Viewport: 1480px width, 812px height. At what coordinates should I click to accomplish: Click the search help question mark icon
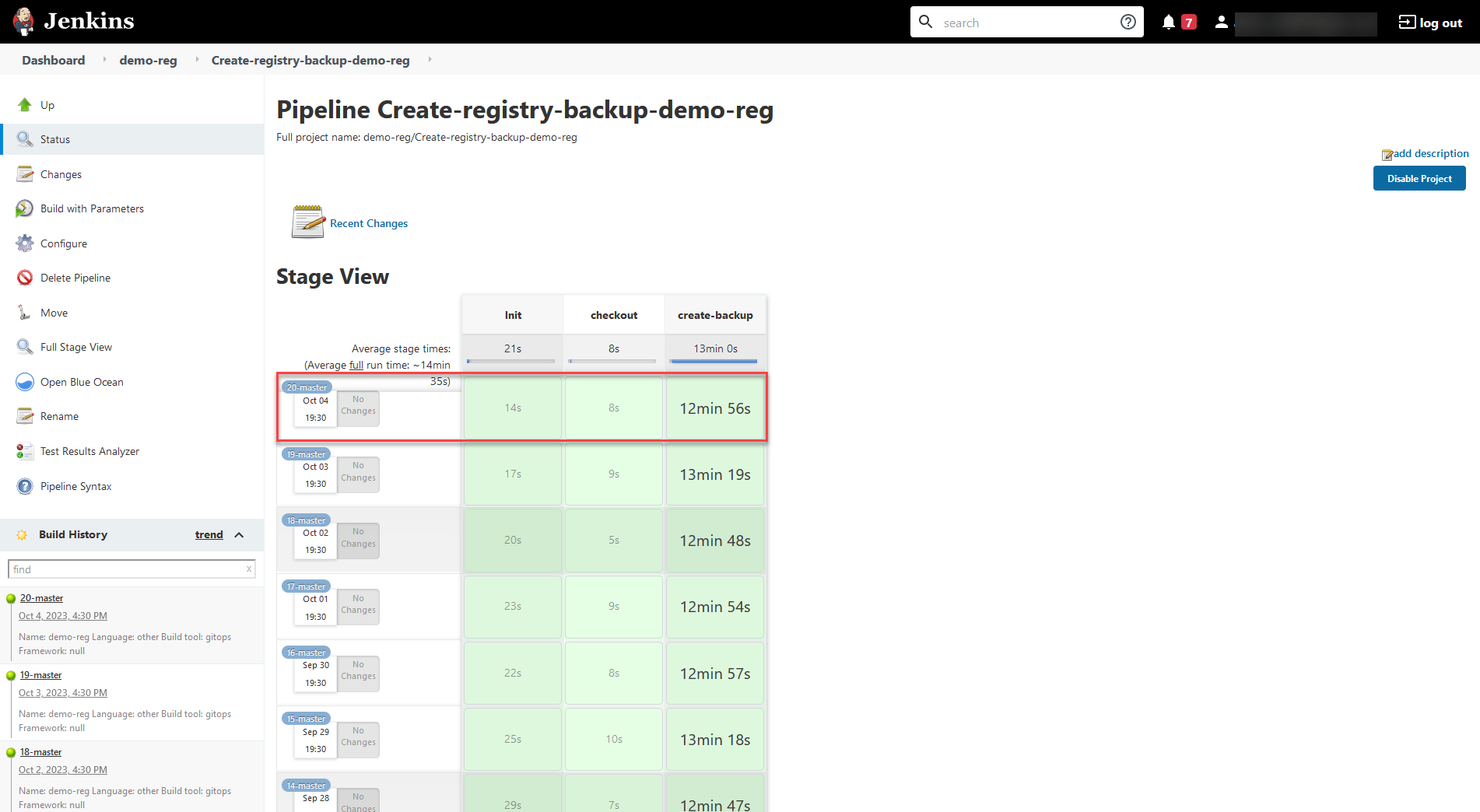(1128, 22)
